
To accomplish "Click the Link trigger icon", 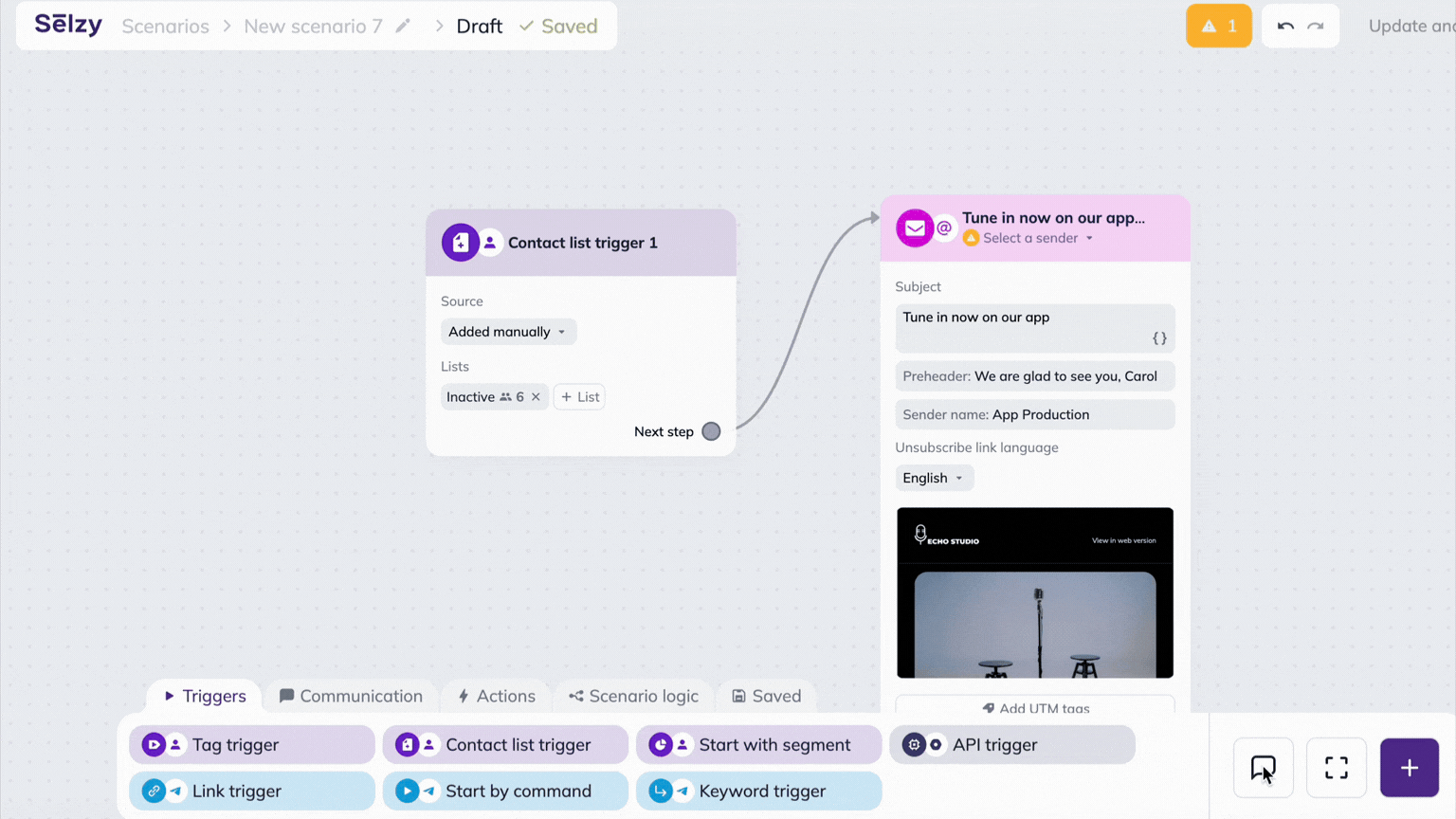I will 153,791.
